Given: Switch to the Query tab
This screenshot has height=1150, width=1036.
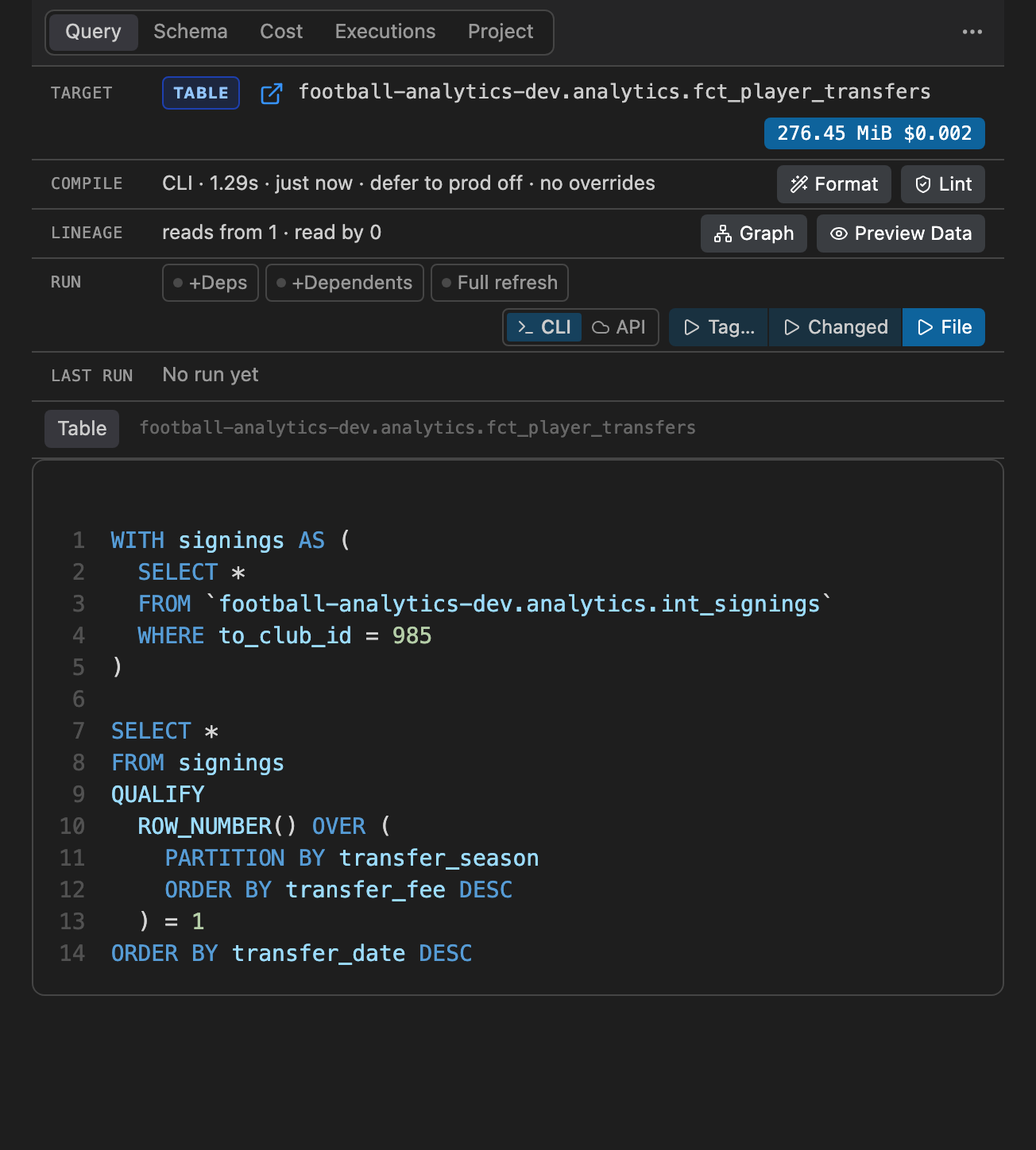Looking at the screenshot, I should point(94,32).
